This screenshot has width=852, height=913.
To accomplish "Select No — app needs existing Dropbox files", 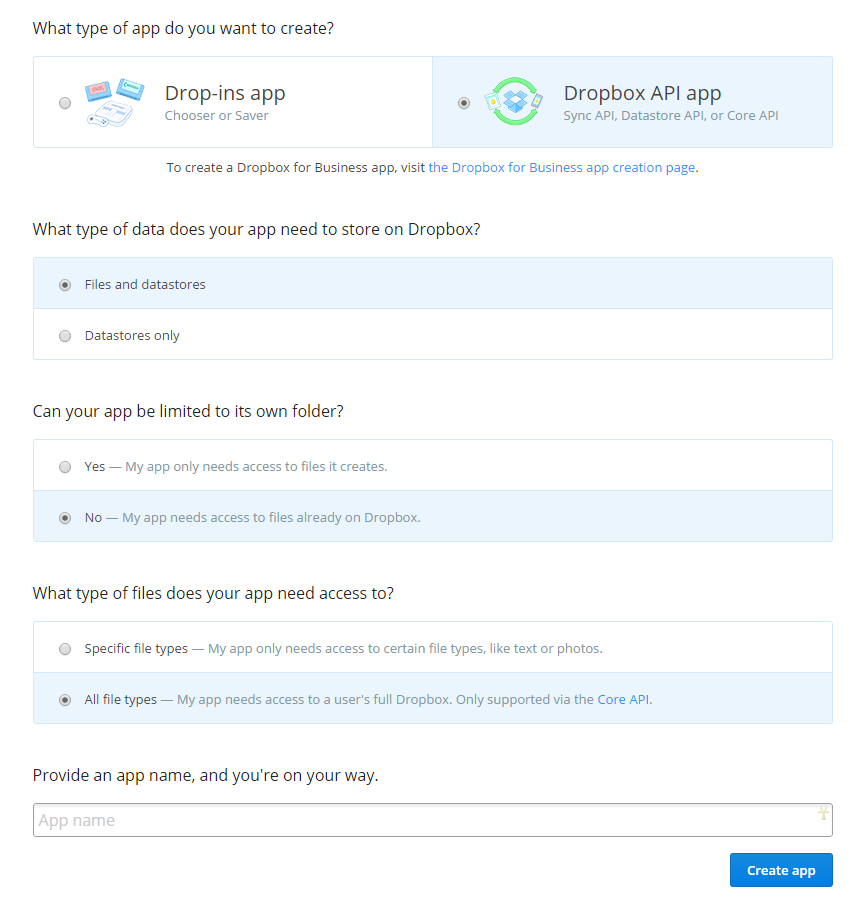I will pyautogui.click(x=65, y=518).
